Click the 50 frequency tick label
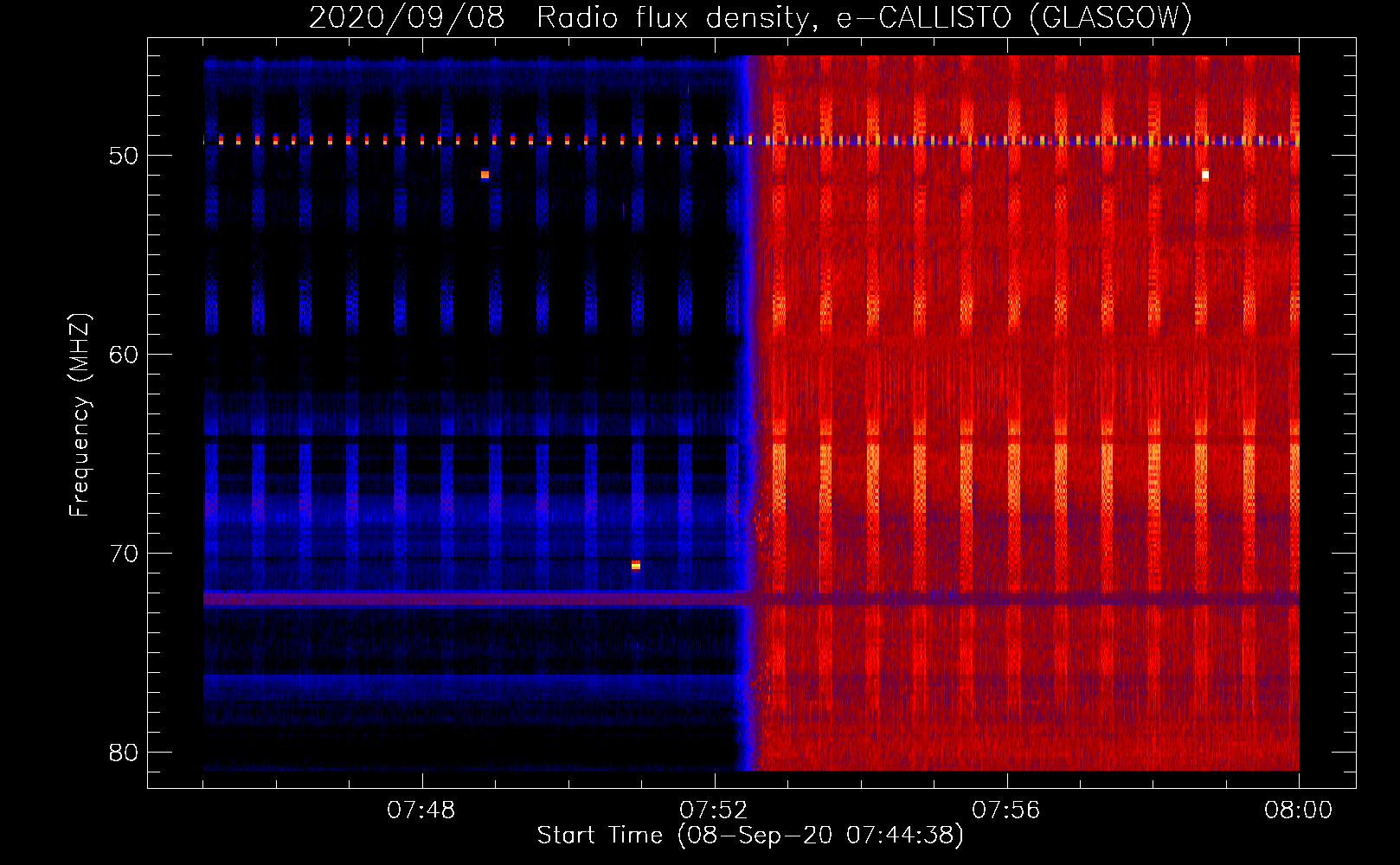The image size is (1400, 865). [x=124, y=156]
